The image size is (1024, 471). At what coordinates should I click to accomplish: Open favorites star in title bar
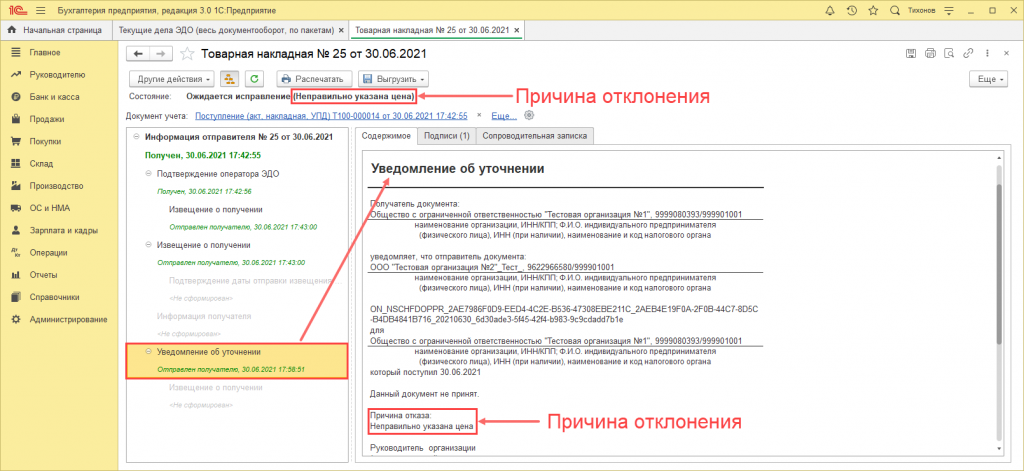pyautogui.click(x=872, y=10)
